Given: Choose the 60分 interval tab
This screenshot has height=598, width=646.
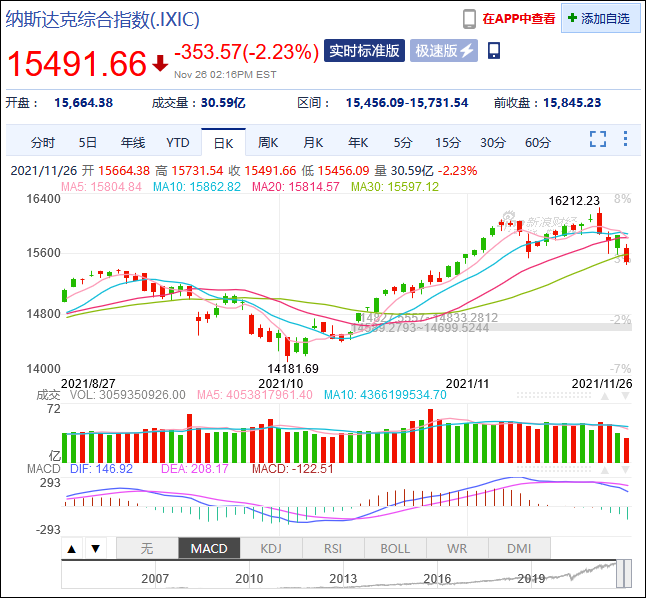Looking at the screenshot, I should (x=538, y=143).
